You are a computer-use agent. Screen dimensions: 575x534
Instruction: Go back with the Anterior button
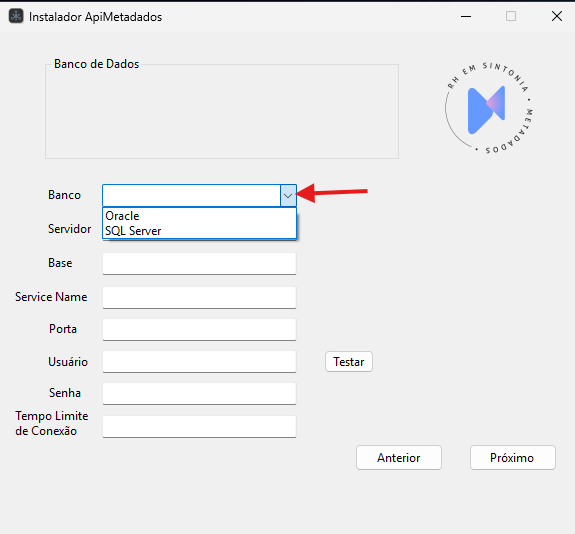pos(399,458)
